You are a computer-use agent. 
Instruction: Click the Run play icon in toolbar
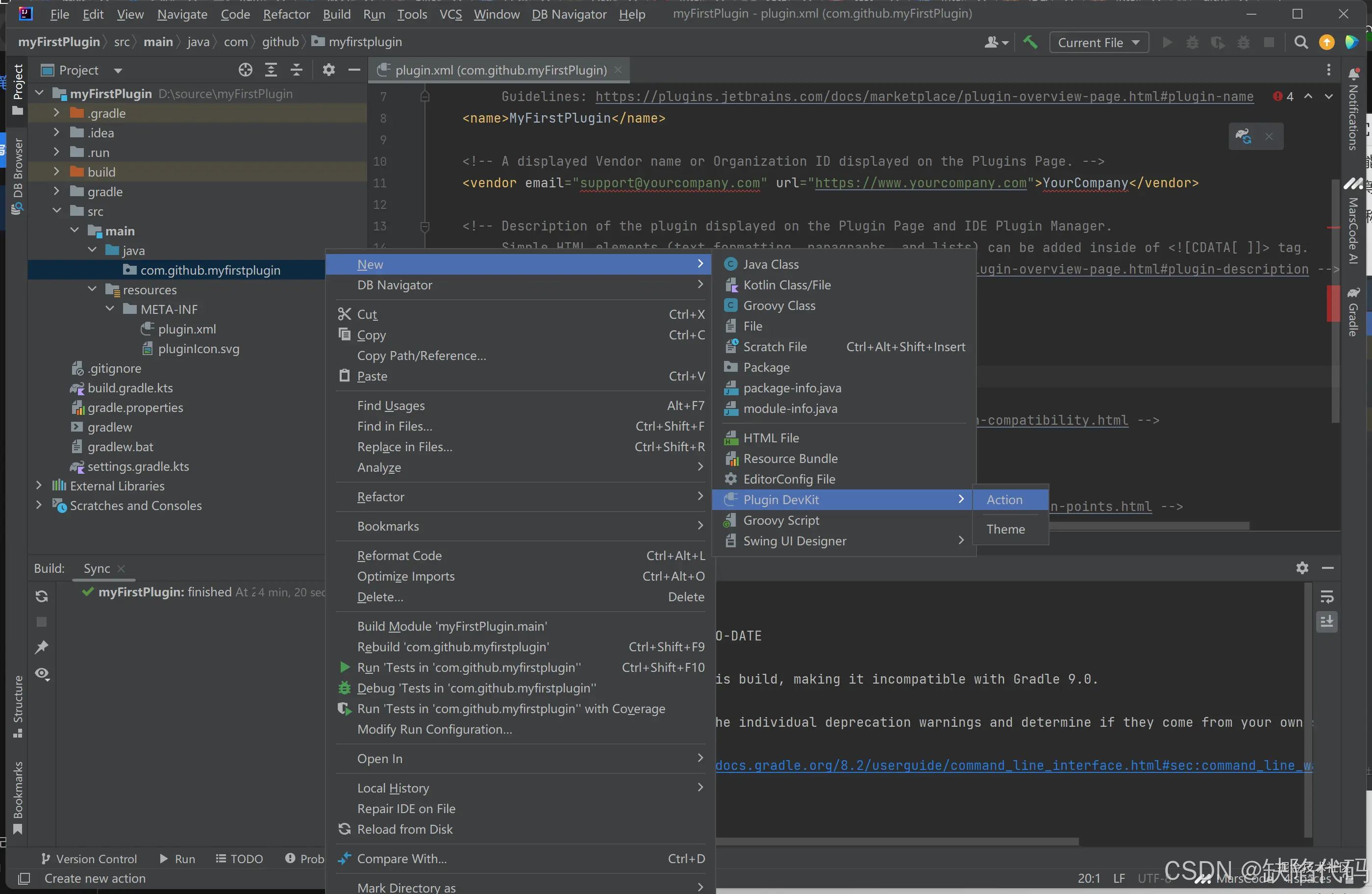point(1168,42)
